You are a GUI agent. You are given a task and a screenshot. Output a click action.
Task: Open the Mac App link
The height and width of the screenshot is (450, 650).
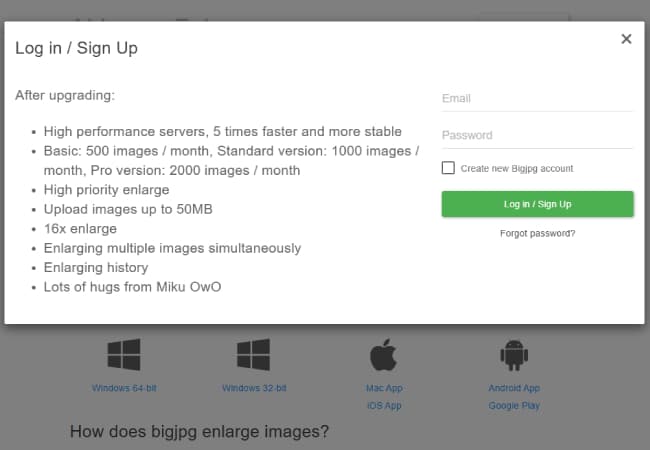click(x=384, y=388)
